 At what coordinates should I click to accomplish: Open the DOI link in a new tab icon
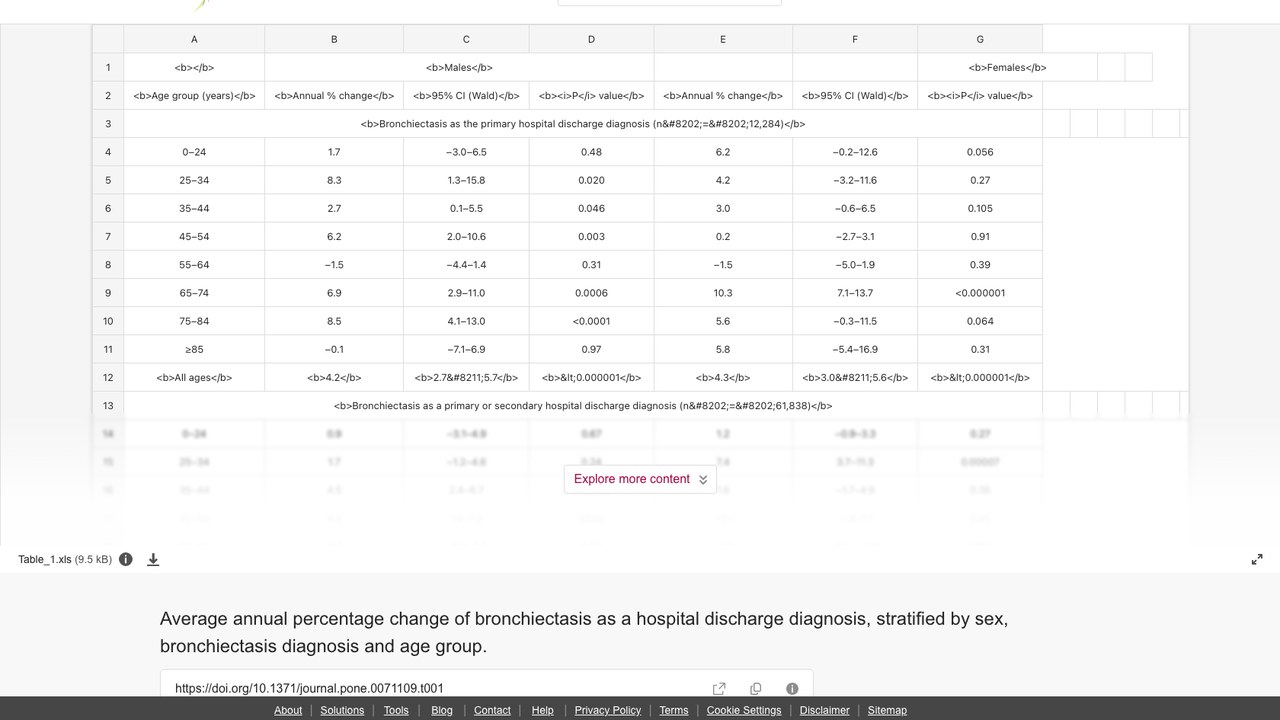click(719, 688)
